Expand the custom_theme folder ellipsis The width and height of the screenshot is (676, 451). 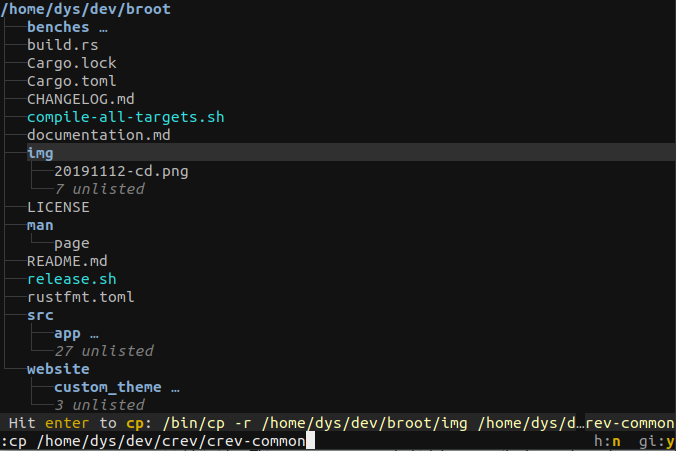(175, 388)
